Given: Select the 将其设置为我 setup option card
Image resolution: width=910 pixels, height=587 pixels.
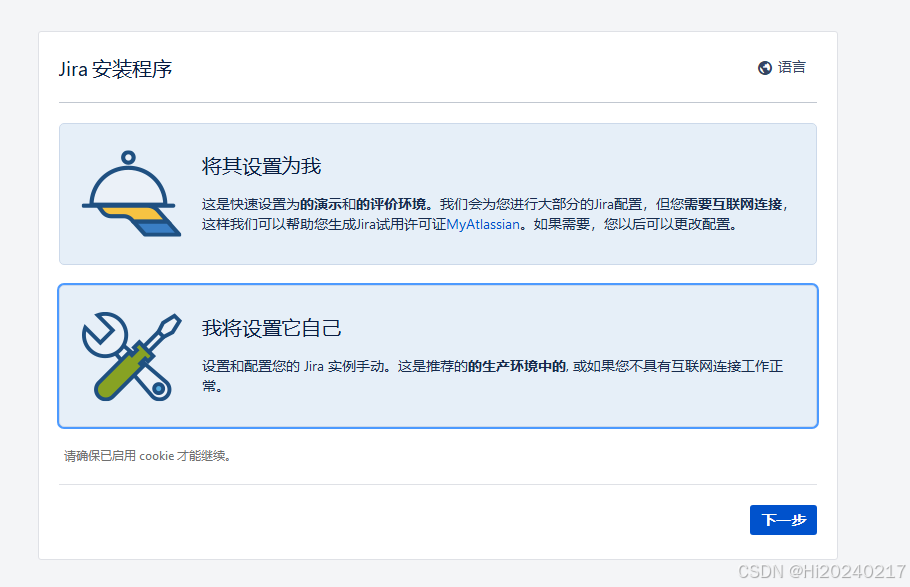Looking at the screenshot, I should pos(438,194).
